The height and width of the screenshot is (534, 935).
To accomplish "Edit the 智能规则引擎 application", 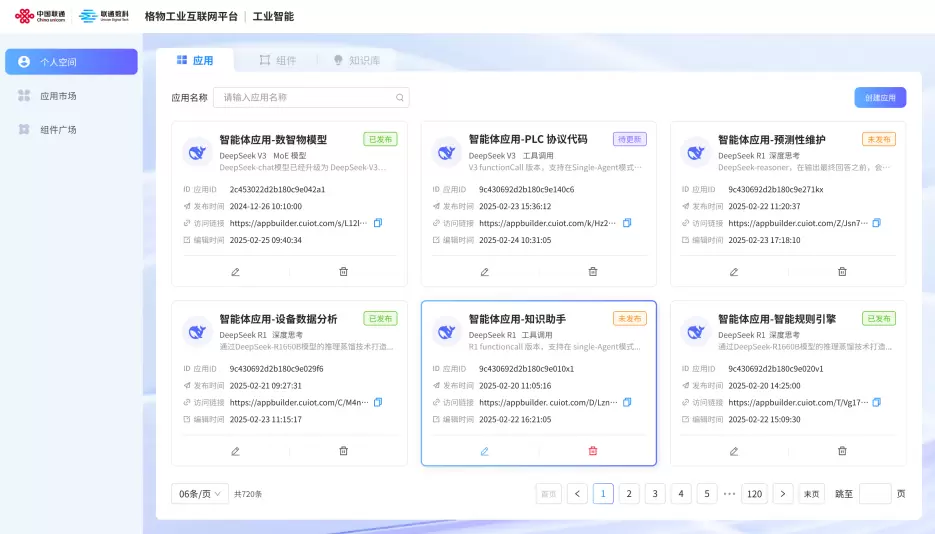I will coord(733,451).
